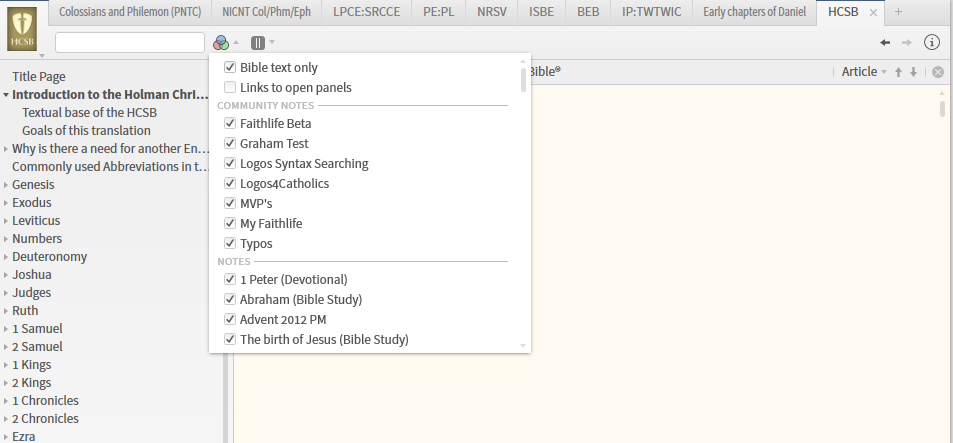Viewport: 953px width, 443px height.
Task: Open Goals of this translation
Action: pos(86,131)
